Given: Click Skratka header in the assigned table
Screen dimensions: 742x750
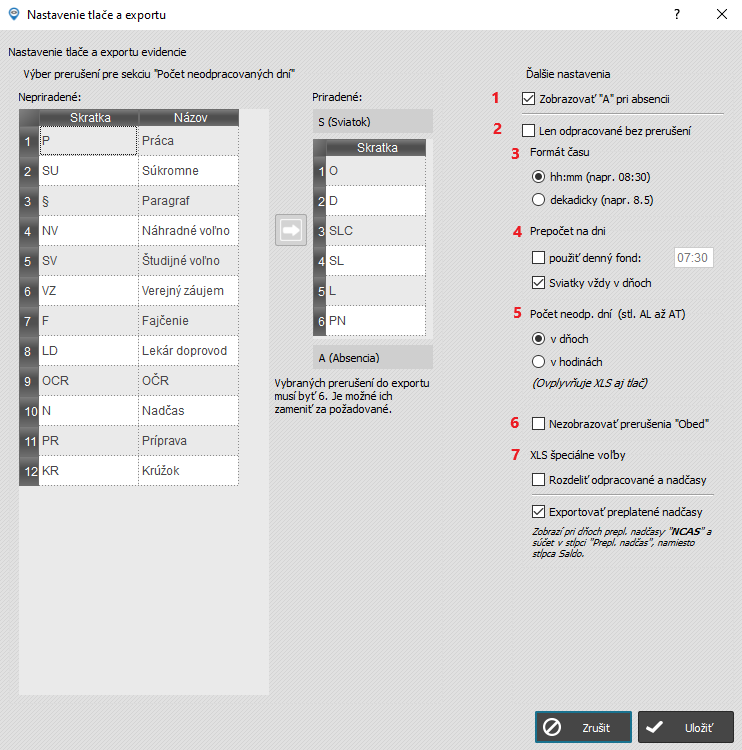Looking at the screenshot, I should point(376,147).
